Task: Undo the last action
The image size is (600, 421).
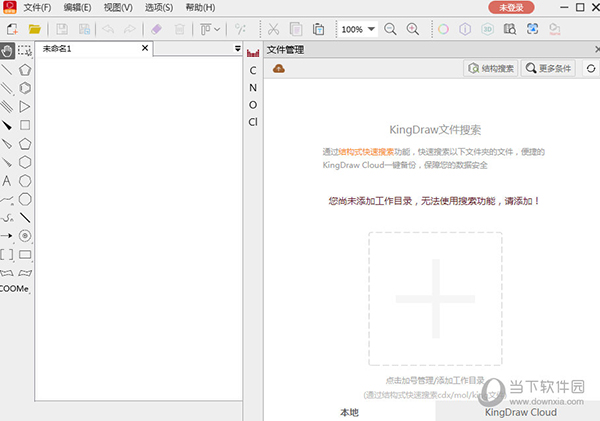Action: click(x=108, y=29)
